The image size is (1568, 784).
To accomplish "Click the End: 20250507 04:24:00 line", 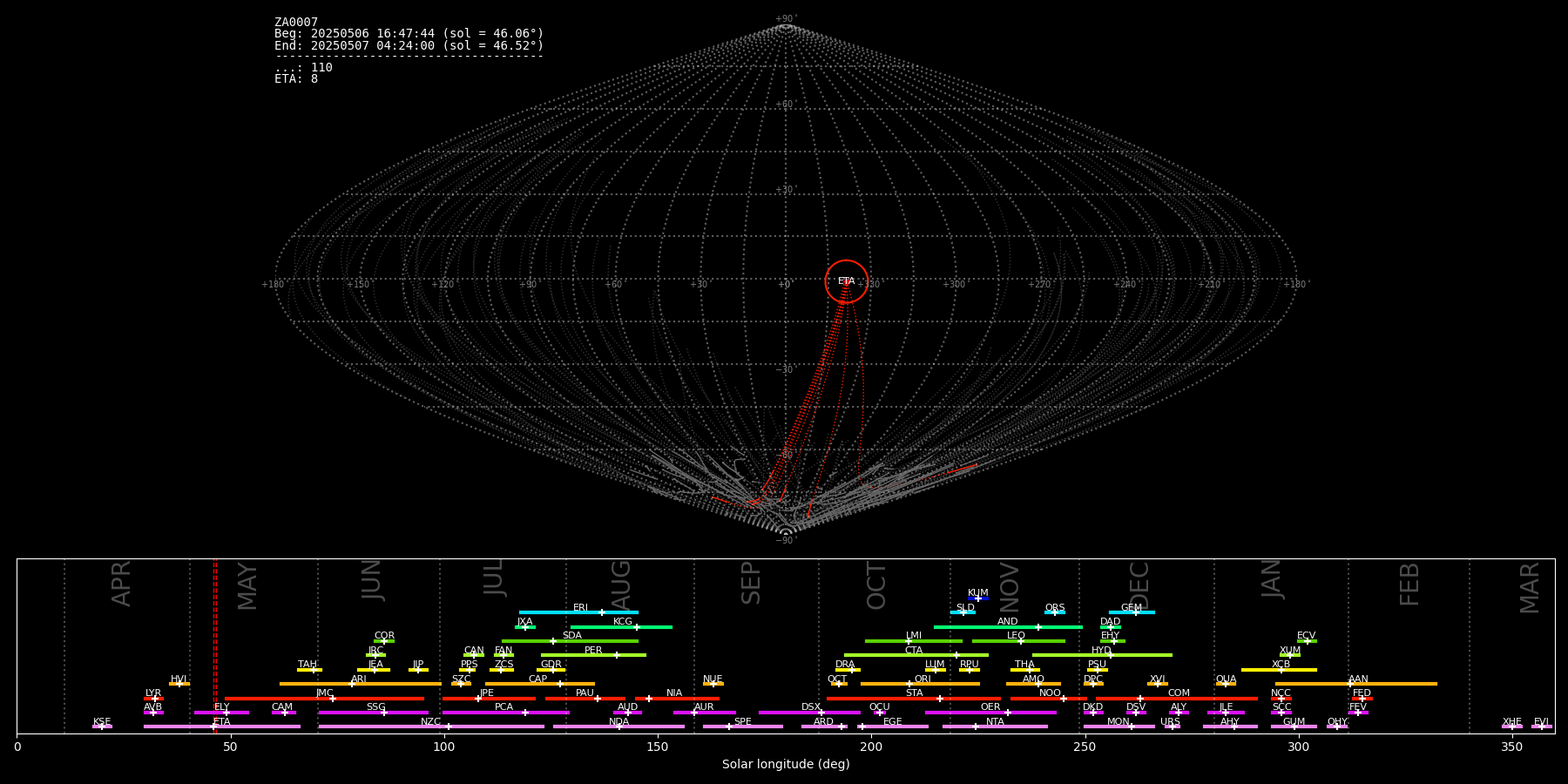I will 409,45.
